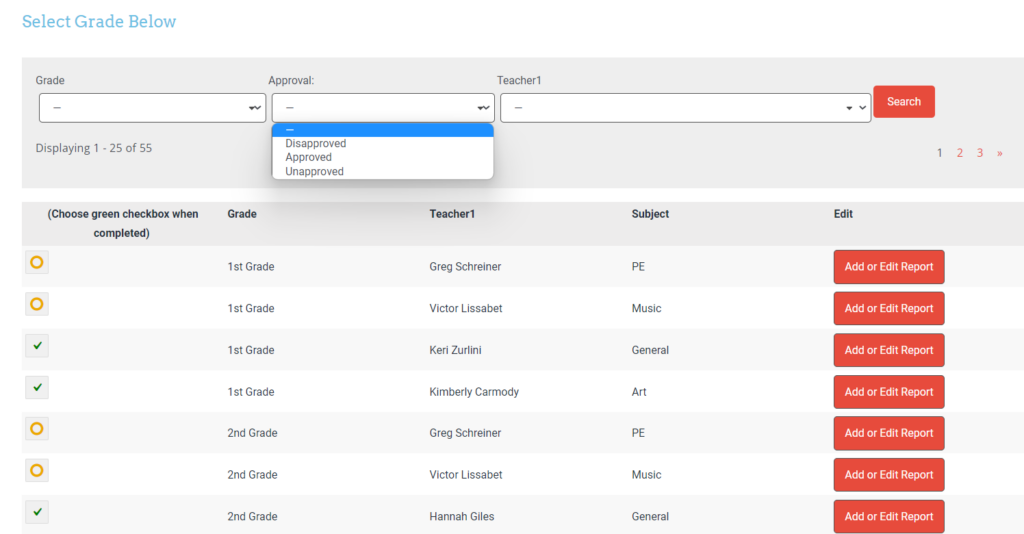Collapse the Approval dropdown
This screenshot has width=1024, height=534.
point(382,108)
